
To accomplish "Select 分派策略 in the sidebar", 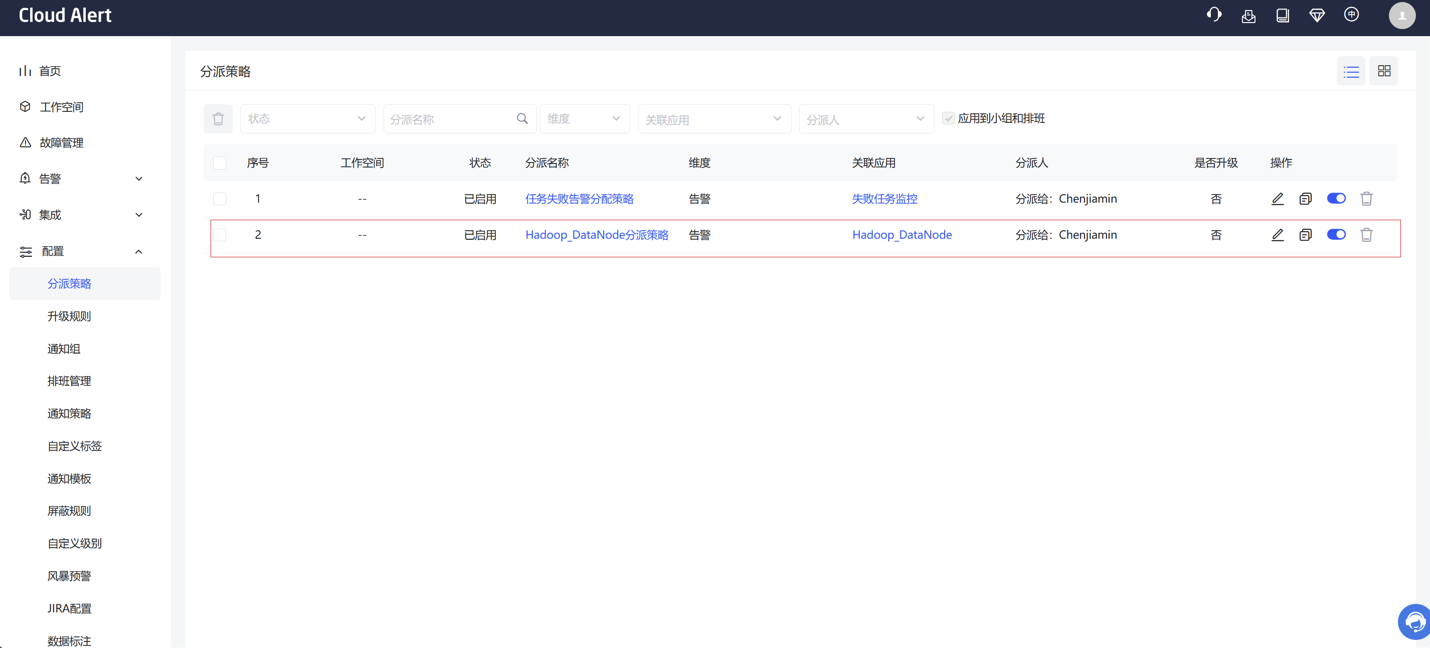I will pos(85,284).
